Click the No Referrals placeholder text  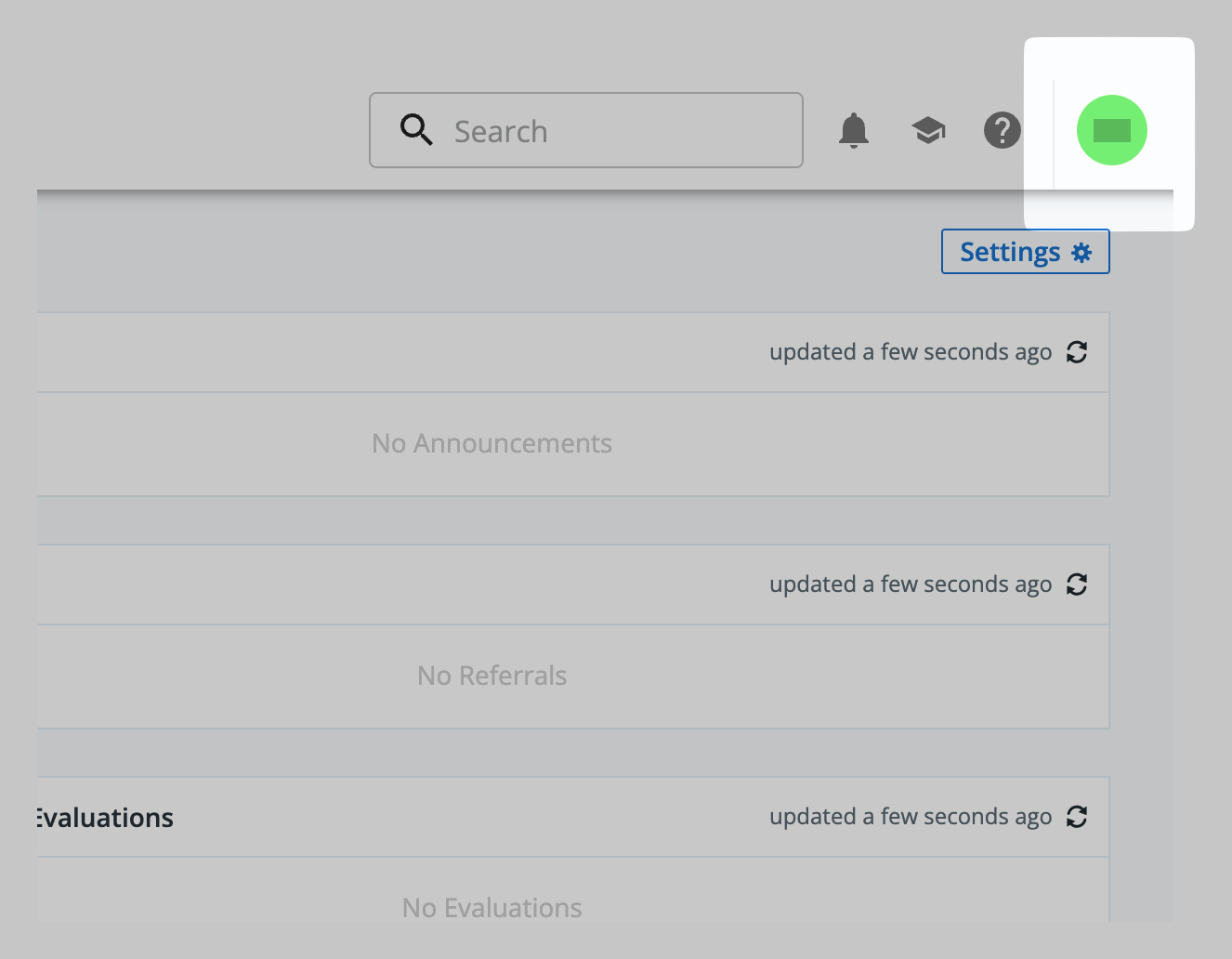(x=491, y=676)
